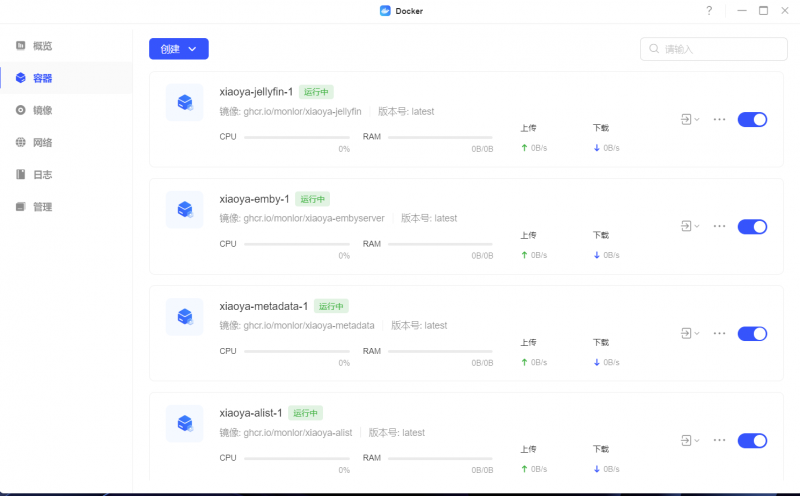Click the 容器 cube sidebar icon

(x=20, y=78)
